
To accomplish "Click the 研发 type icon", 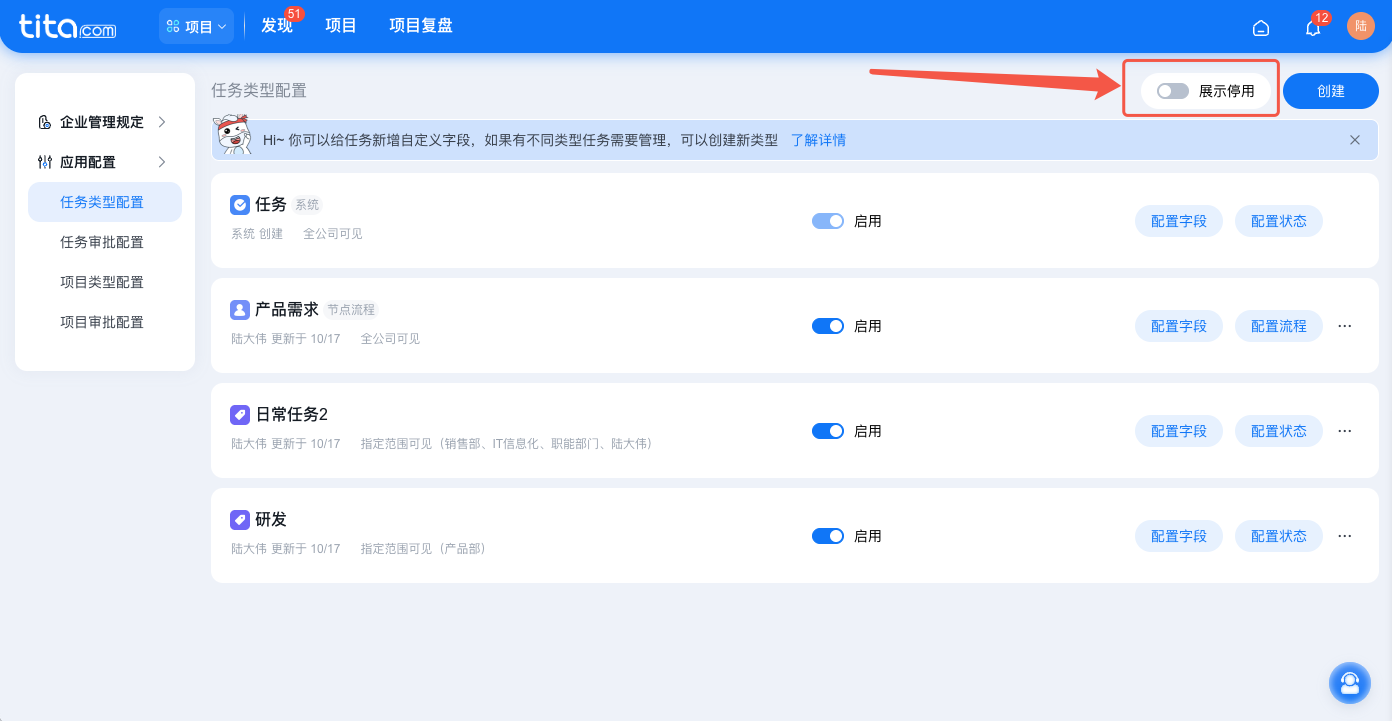I will coord(240,519).
